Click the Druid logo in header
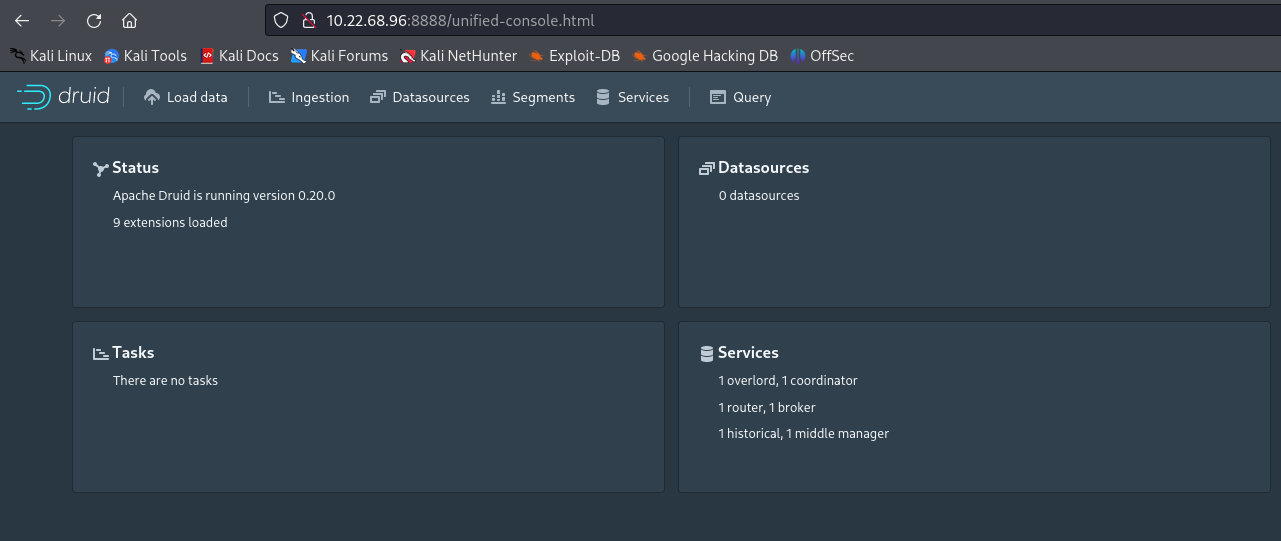This screenshot has width=1281, height=541. (x=63, y=97)
